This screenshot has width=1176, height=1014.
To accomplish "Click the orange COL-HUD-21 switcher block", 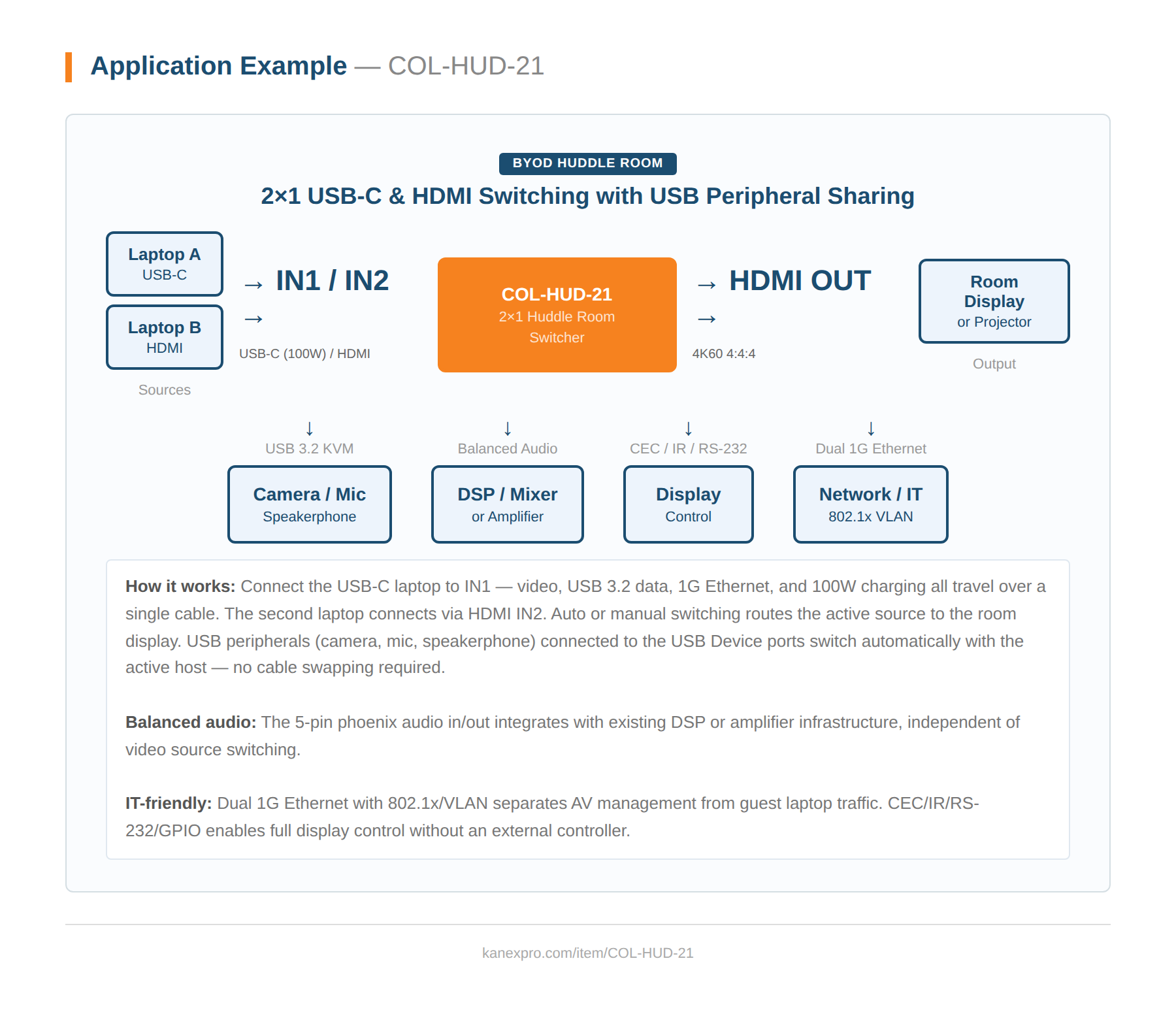I will pyautogui.click(x=557, y=315).
